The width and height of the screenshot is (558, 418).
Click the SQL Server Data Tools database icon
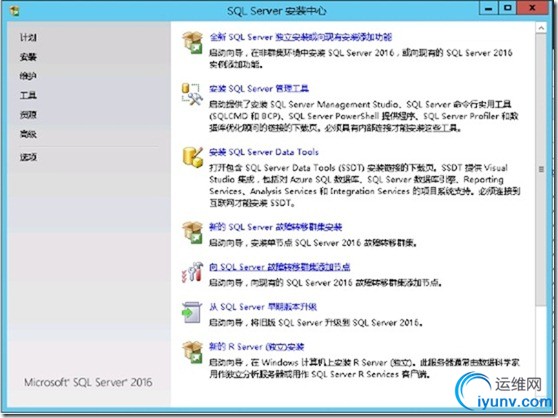click(193, 157)
